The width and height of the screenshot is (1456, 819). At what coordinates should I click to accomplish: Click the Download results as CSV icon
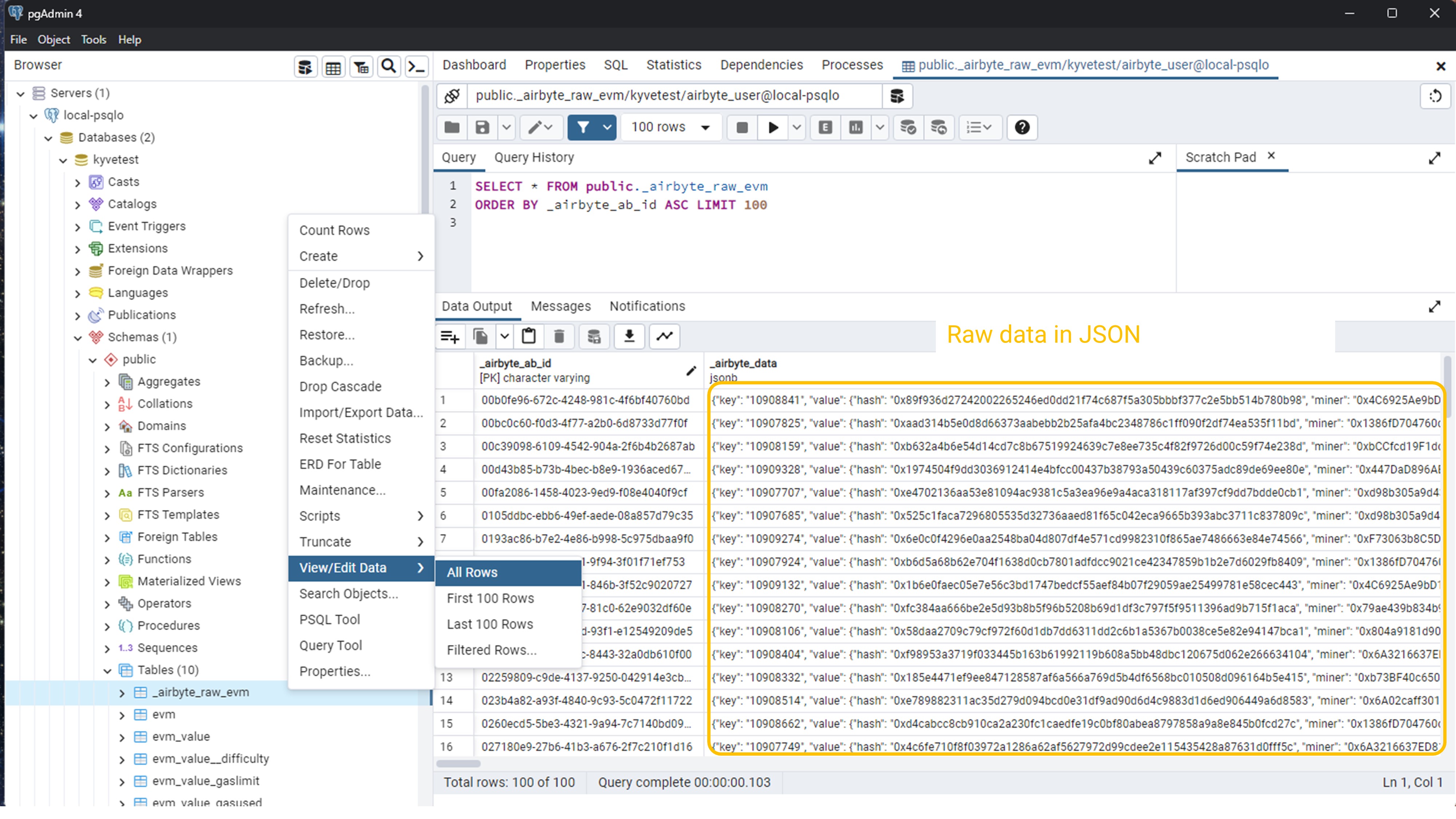pyautogui.click(x=629, y=336)
